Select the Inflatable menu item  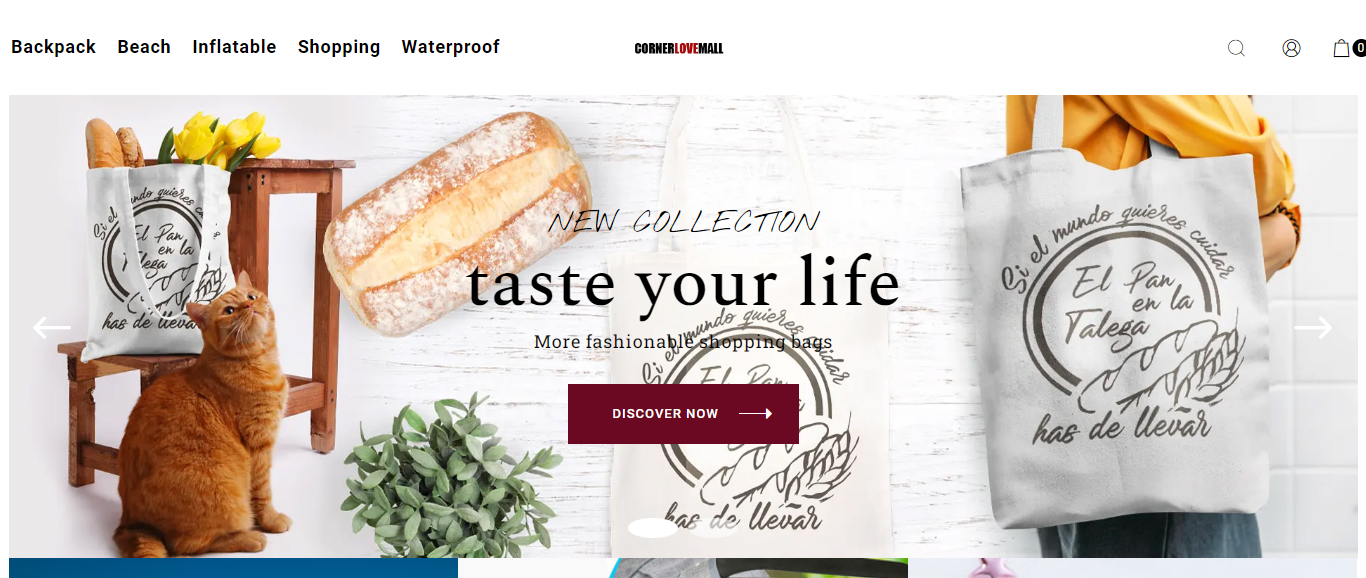[x=234, y=47]
